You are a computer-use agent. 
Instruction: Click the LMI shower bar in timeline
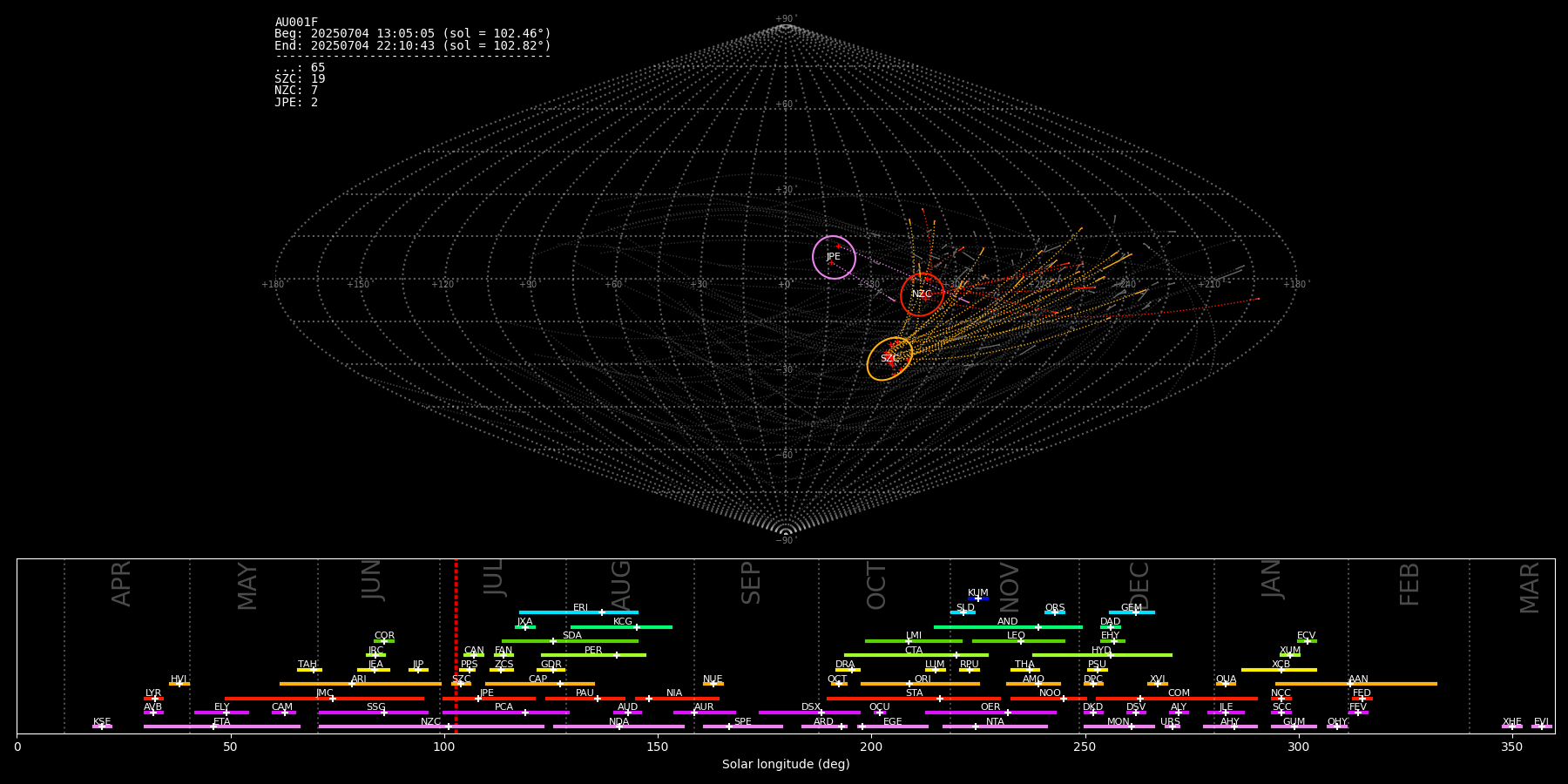click(914, 640)
